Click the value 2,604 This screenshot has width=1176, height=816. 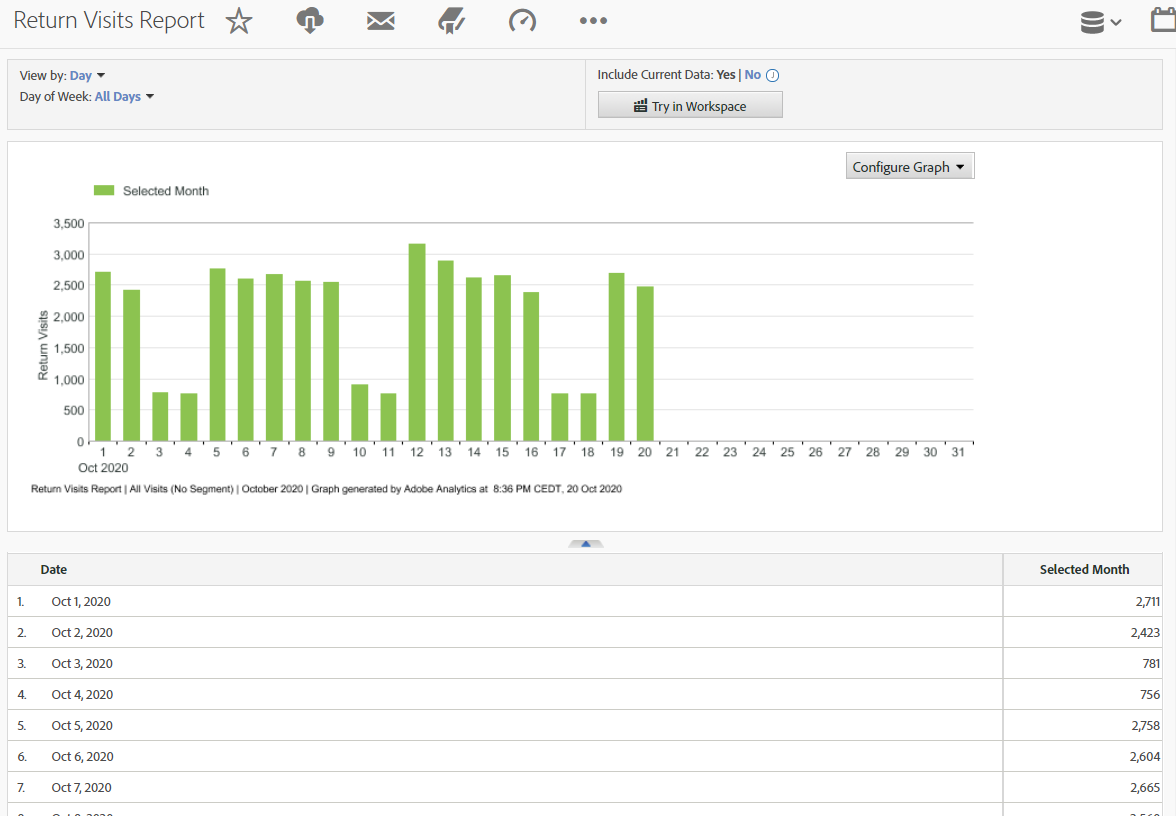click(x=1145, y=757)
